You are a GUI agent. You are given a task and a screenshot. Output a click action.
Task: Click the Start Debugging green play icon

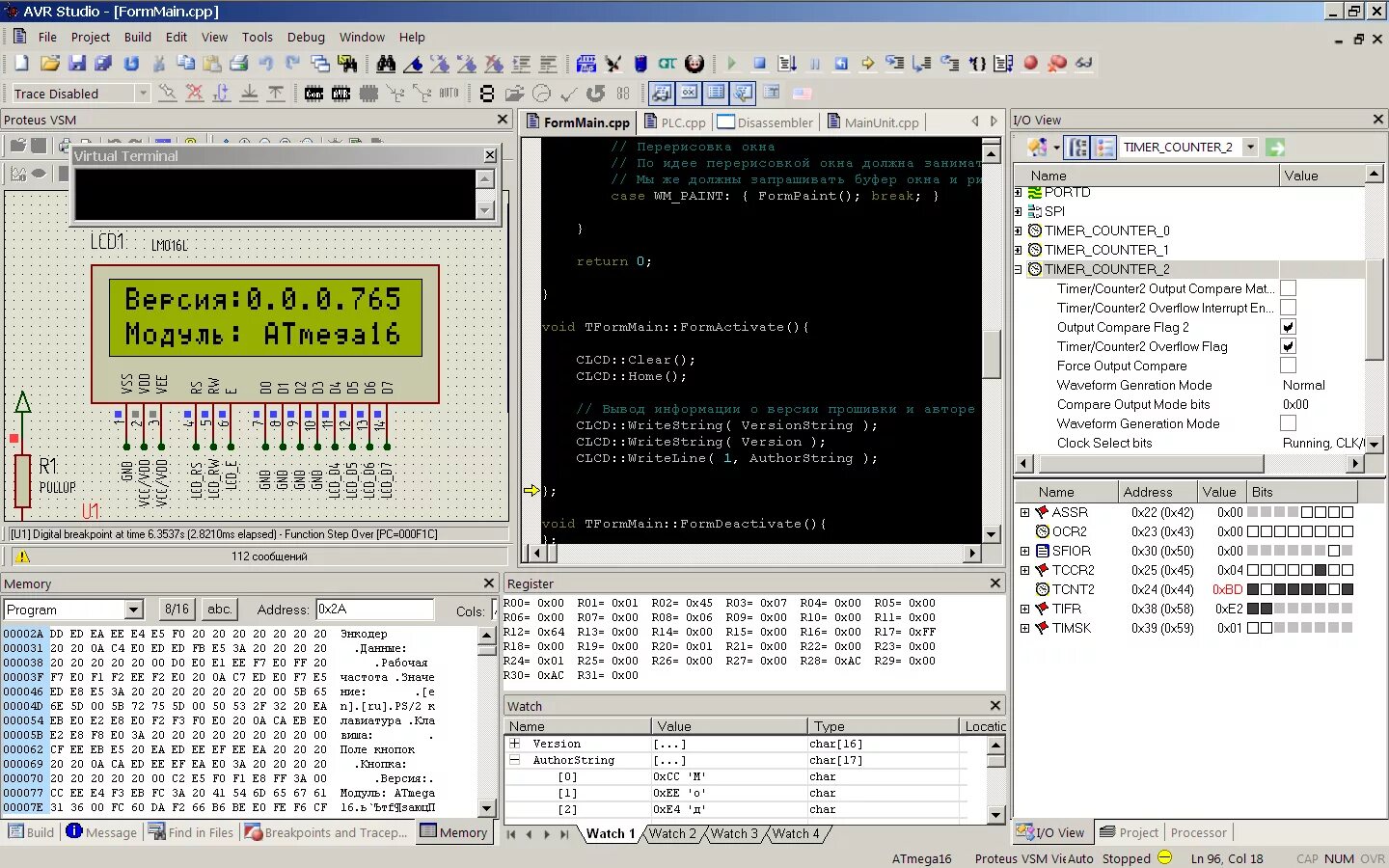(x=731, y=64)
